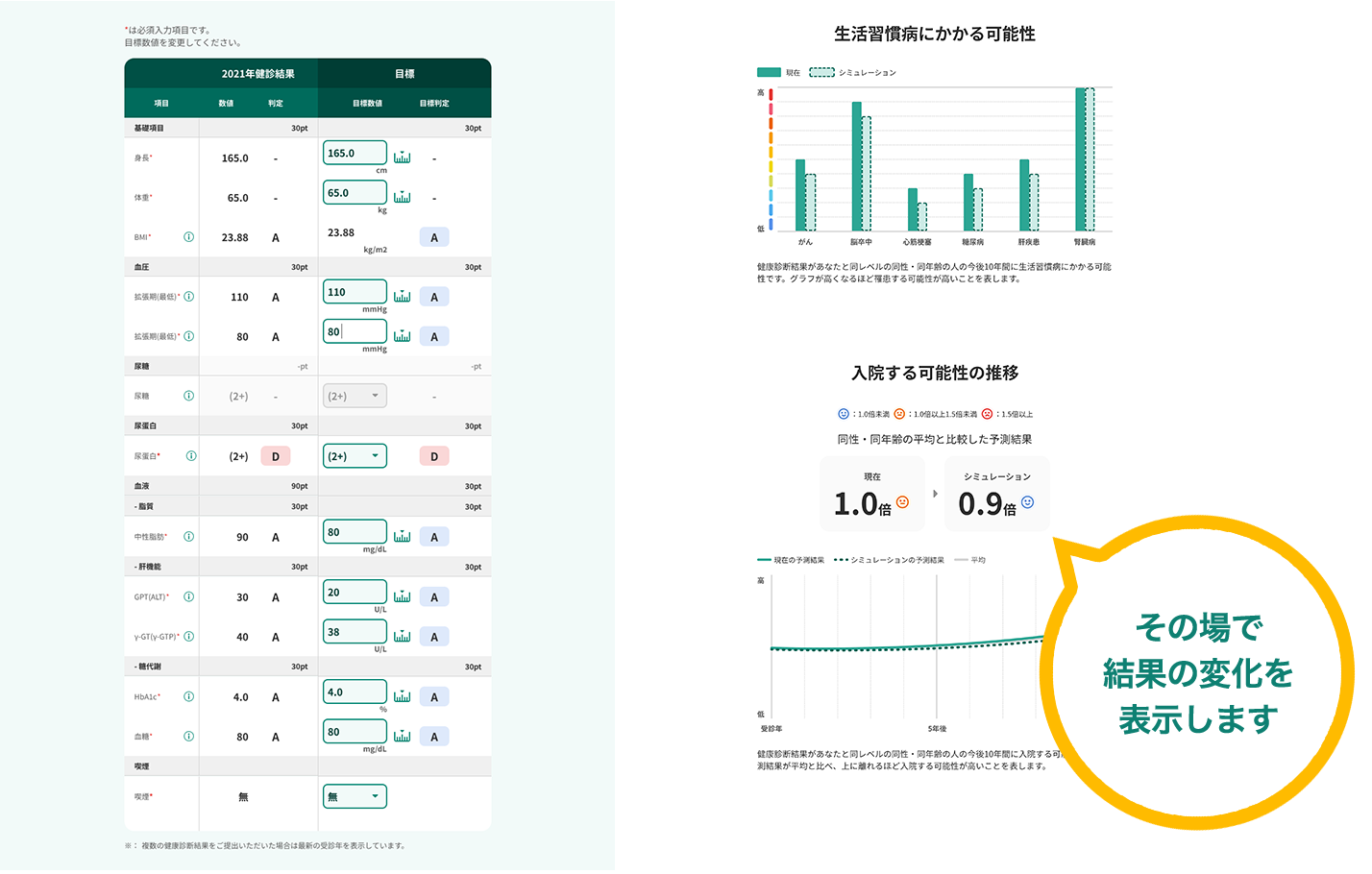Click the 体重 target field showing 65.0
The image size is (1372, 874).
tap(355, 192)
